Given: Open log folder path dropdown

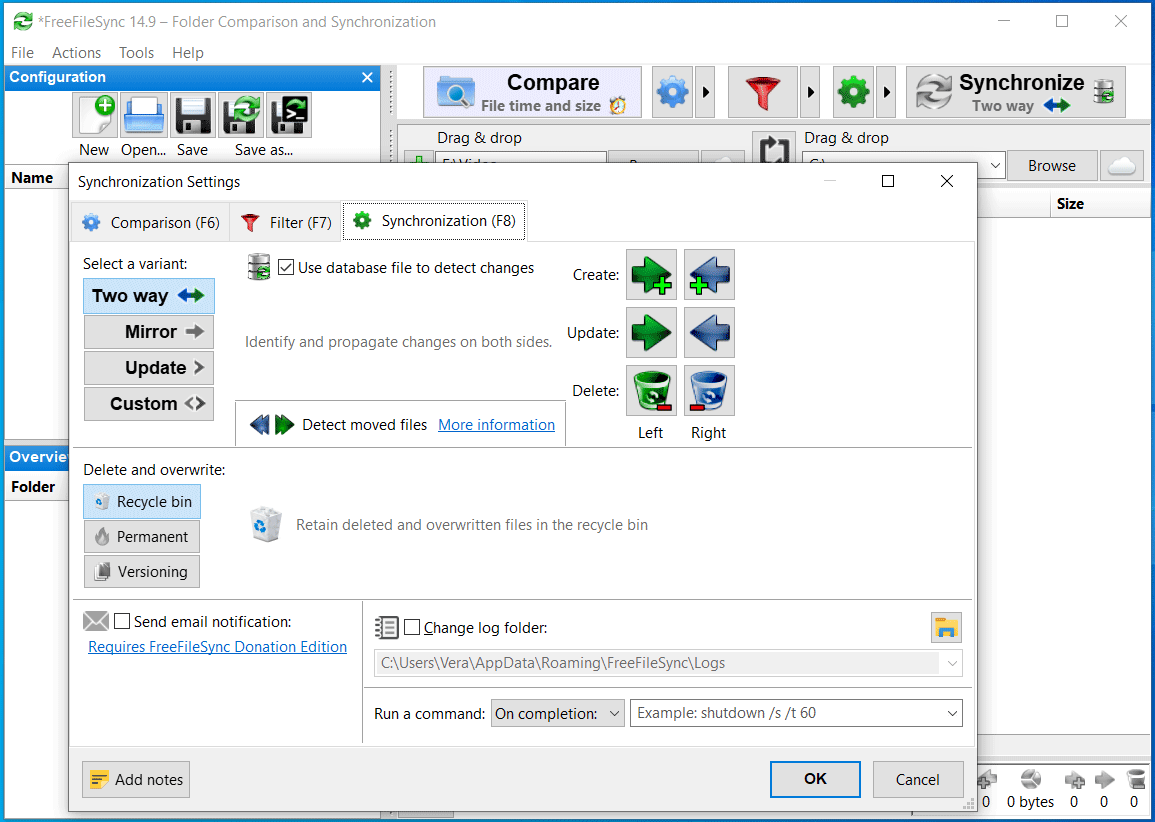Looking at the screenshot, I should [x=952, y=663].
